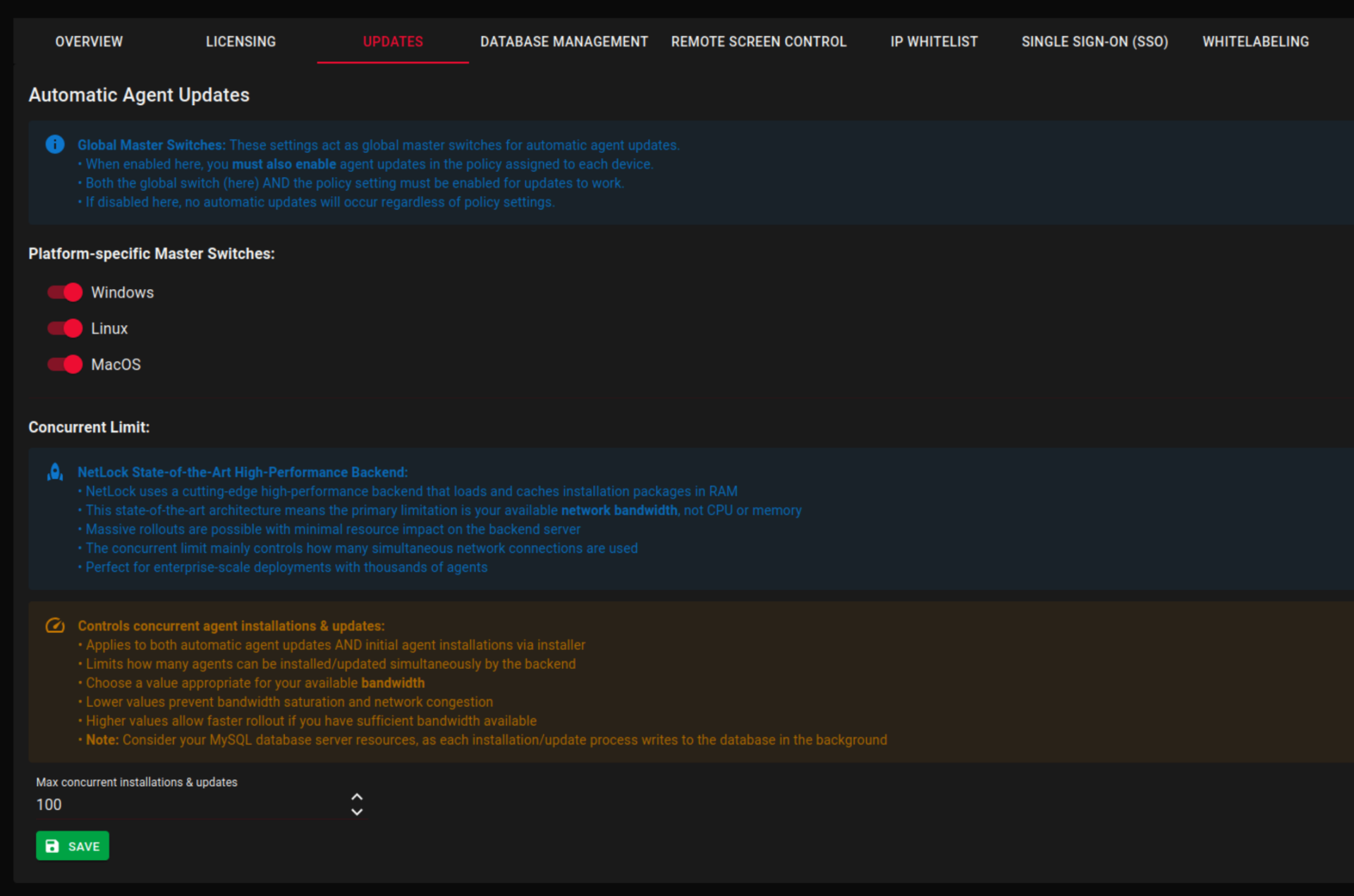Click the floppy disk icon inside the SAVE button
Image resolution: width=1354 pixels, height=896 pixels.
point(53,845)
